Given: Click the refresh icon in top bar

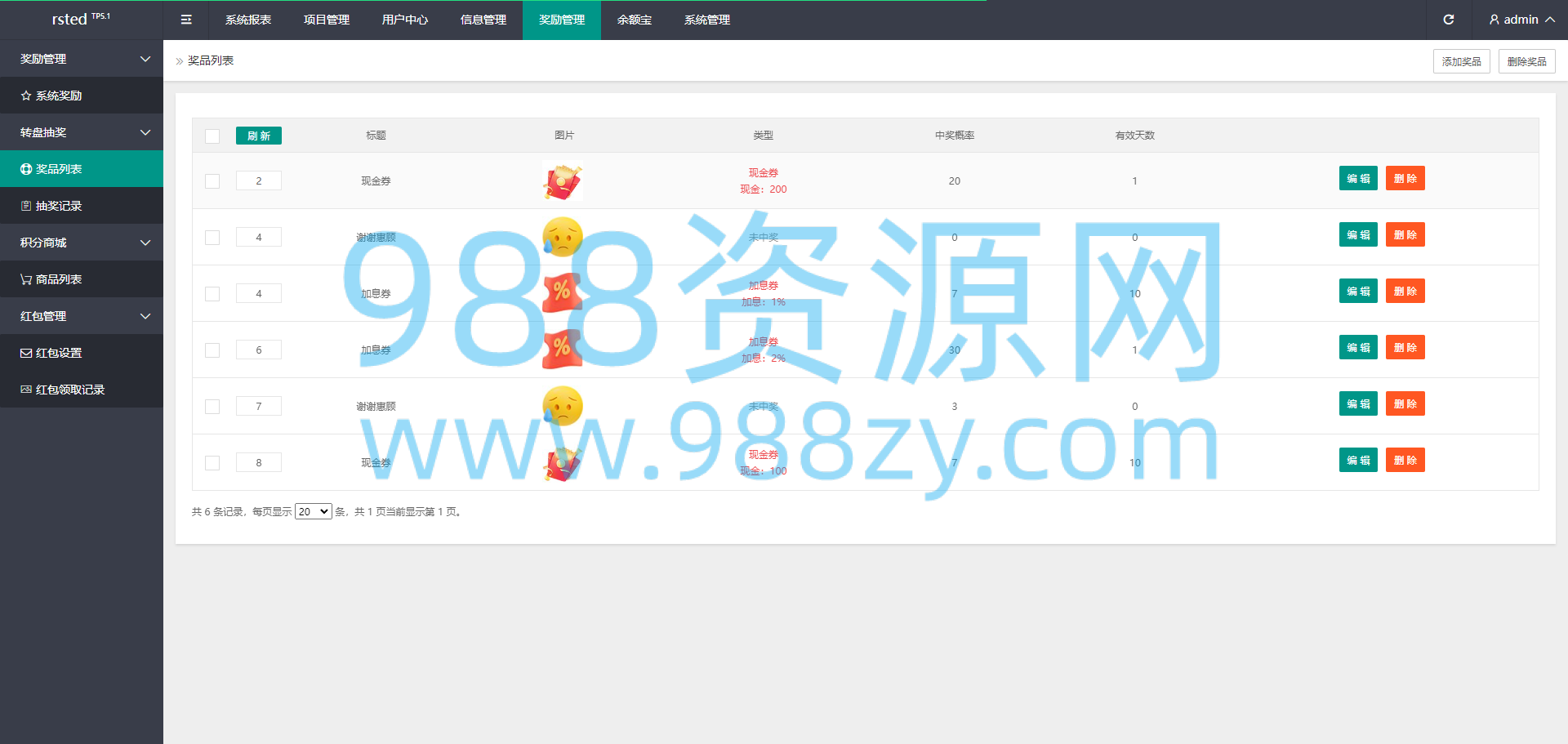Looking at the screenshot, I should tap(1449, 20).
